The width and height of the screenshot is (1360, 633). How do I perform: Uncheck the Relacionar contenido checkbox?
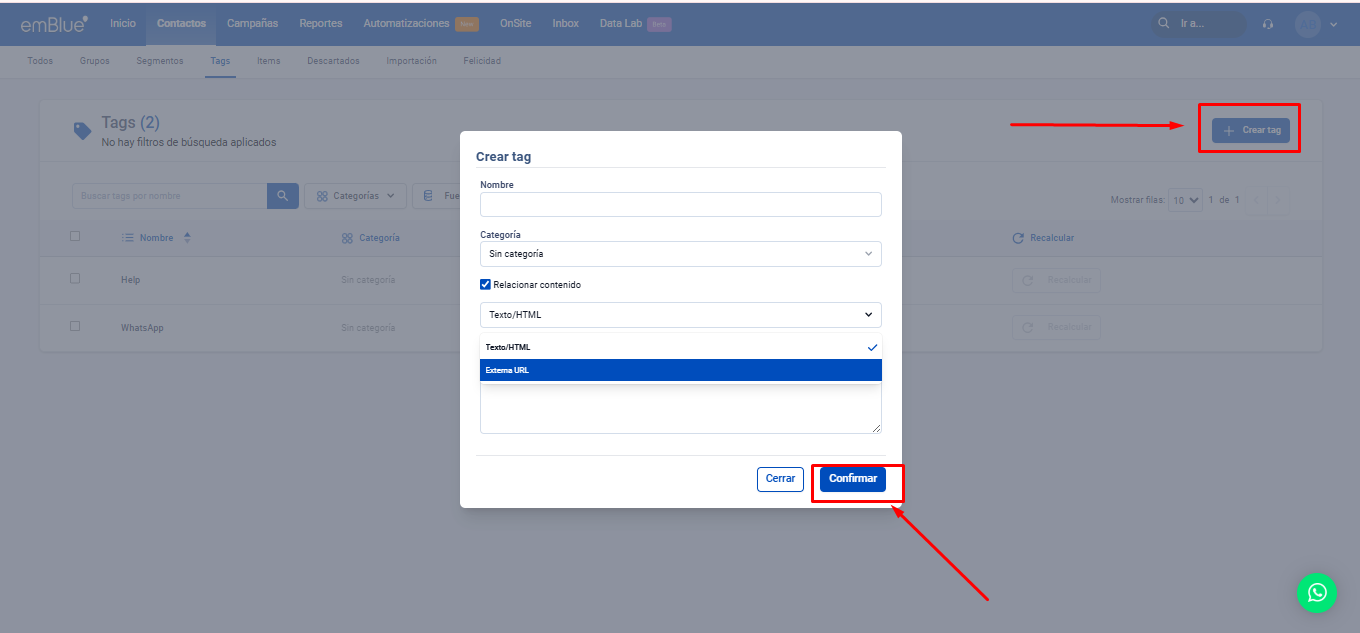tap(486, 285)
